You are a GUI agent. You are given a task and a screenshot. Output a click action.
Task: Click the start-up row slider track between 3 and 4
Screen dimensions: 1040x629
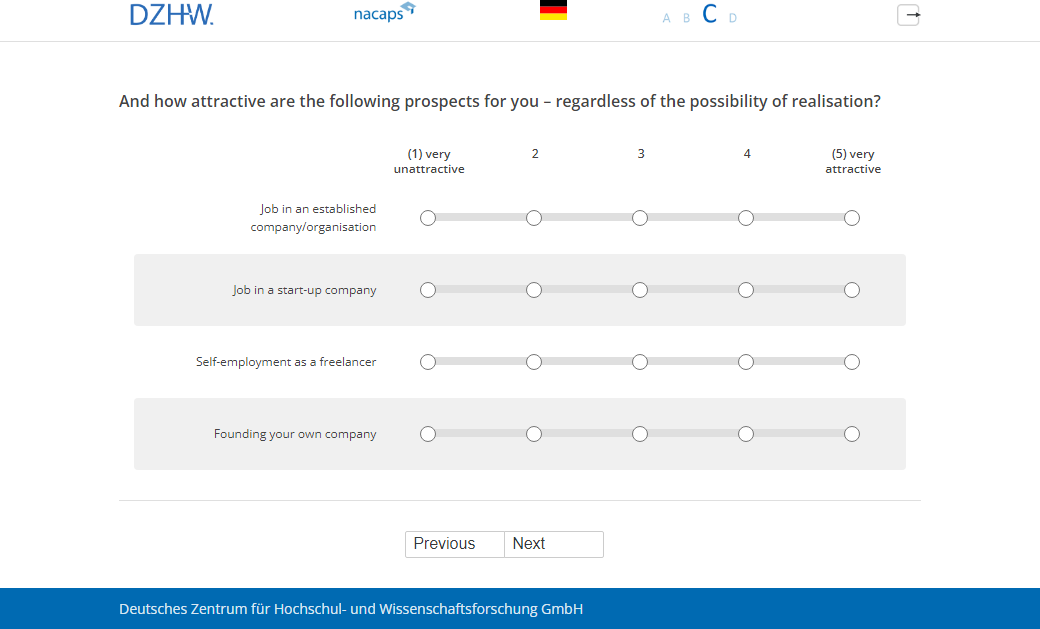pos(693,290)
